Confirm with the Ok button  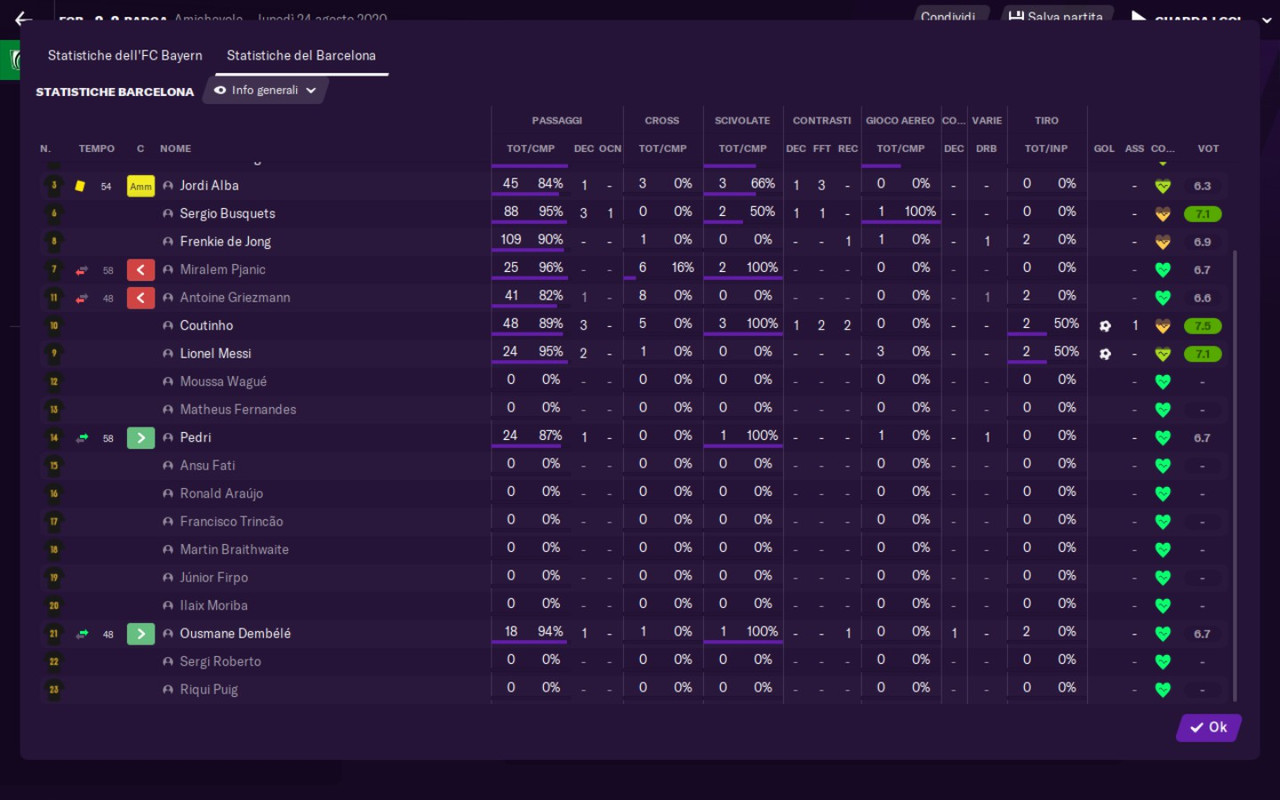coord(1208,727)
